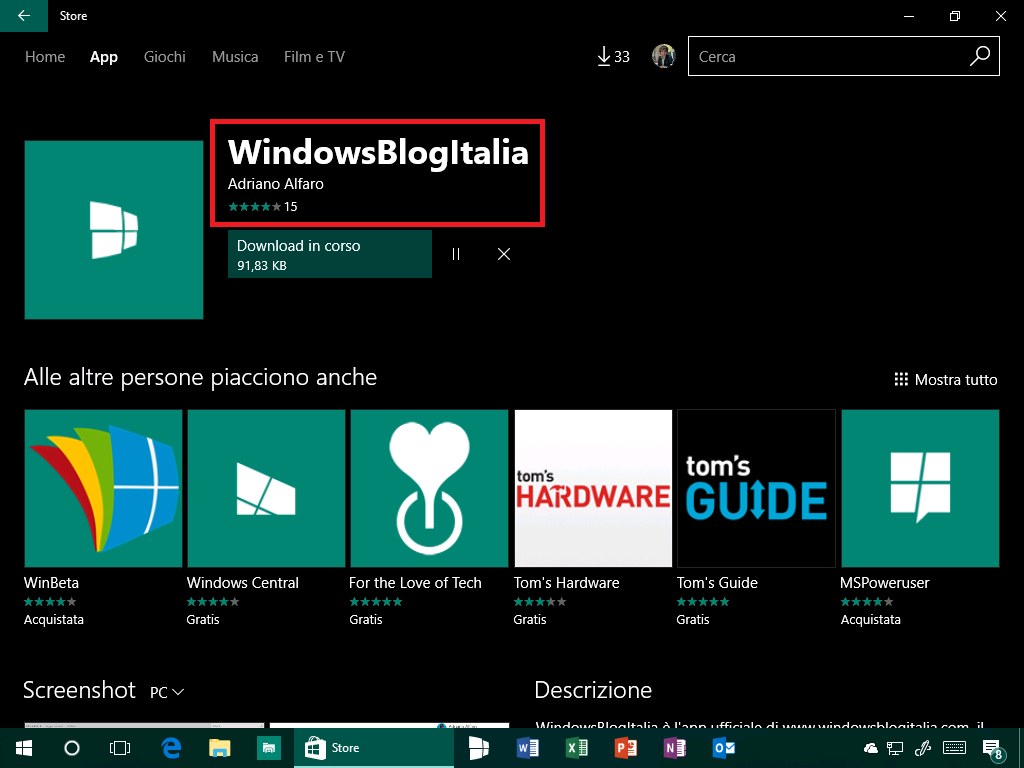Go back with the Store back arrow
Viewport: 1024px width, 768px height.
point(24,16)
